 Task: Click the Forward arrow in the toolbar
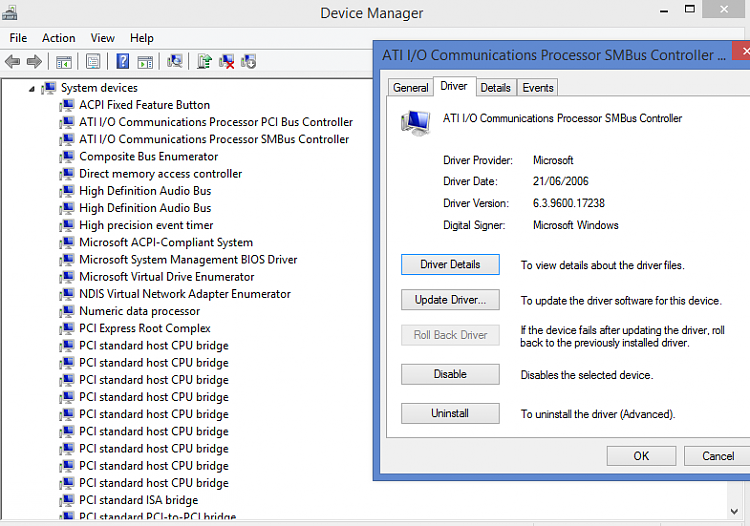34,62
